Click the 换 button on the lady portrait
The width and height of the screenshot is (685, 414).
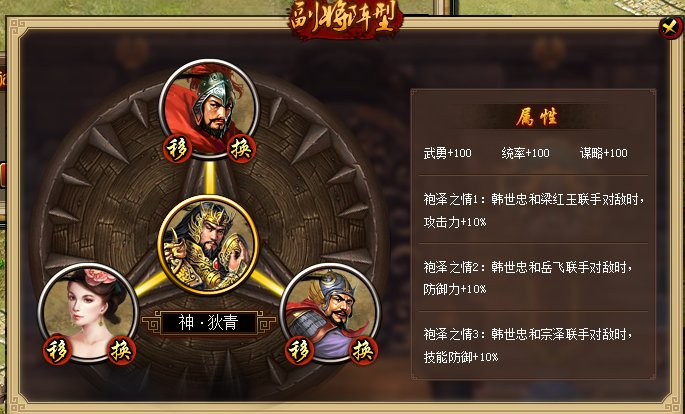(121, 351)
